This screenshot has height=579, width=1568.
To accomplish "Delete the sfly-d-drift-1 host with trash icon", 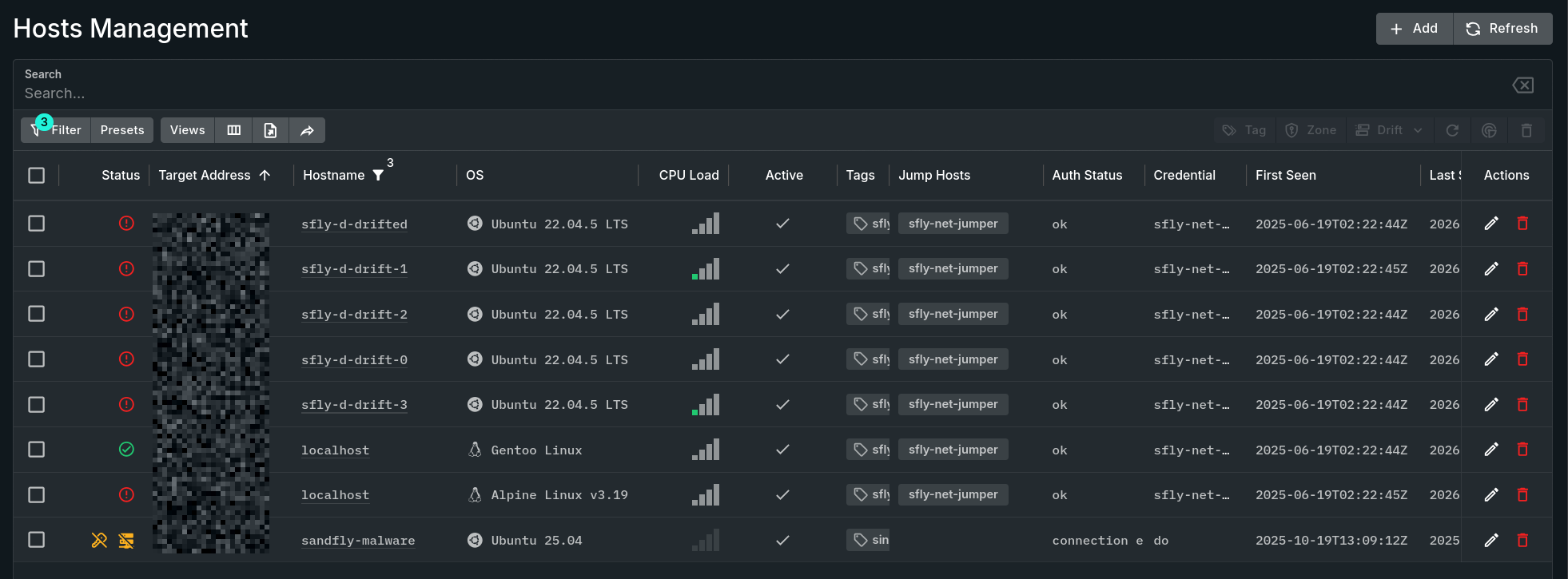I will (1522, 269).
